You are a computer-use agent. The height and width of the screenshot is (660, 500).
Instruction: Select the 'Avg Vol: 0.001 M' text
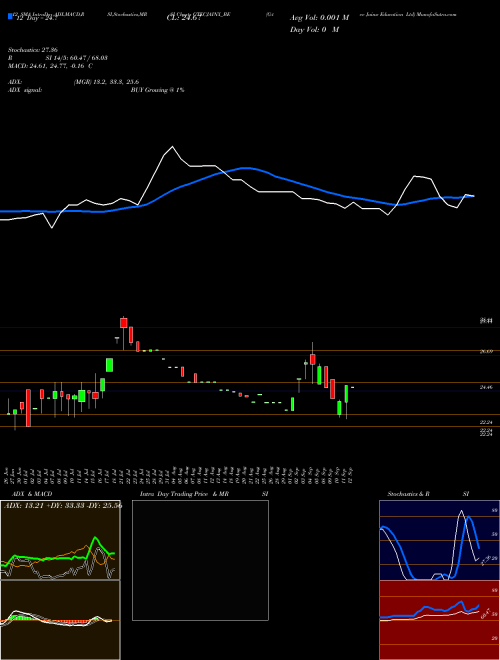pyautogui.click(x=319, y=18)
